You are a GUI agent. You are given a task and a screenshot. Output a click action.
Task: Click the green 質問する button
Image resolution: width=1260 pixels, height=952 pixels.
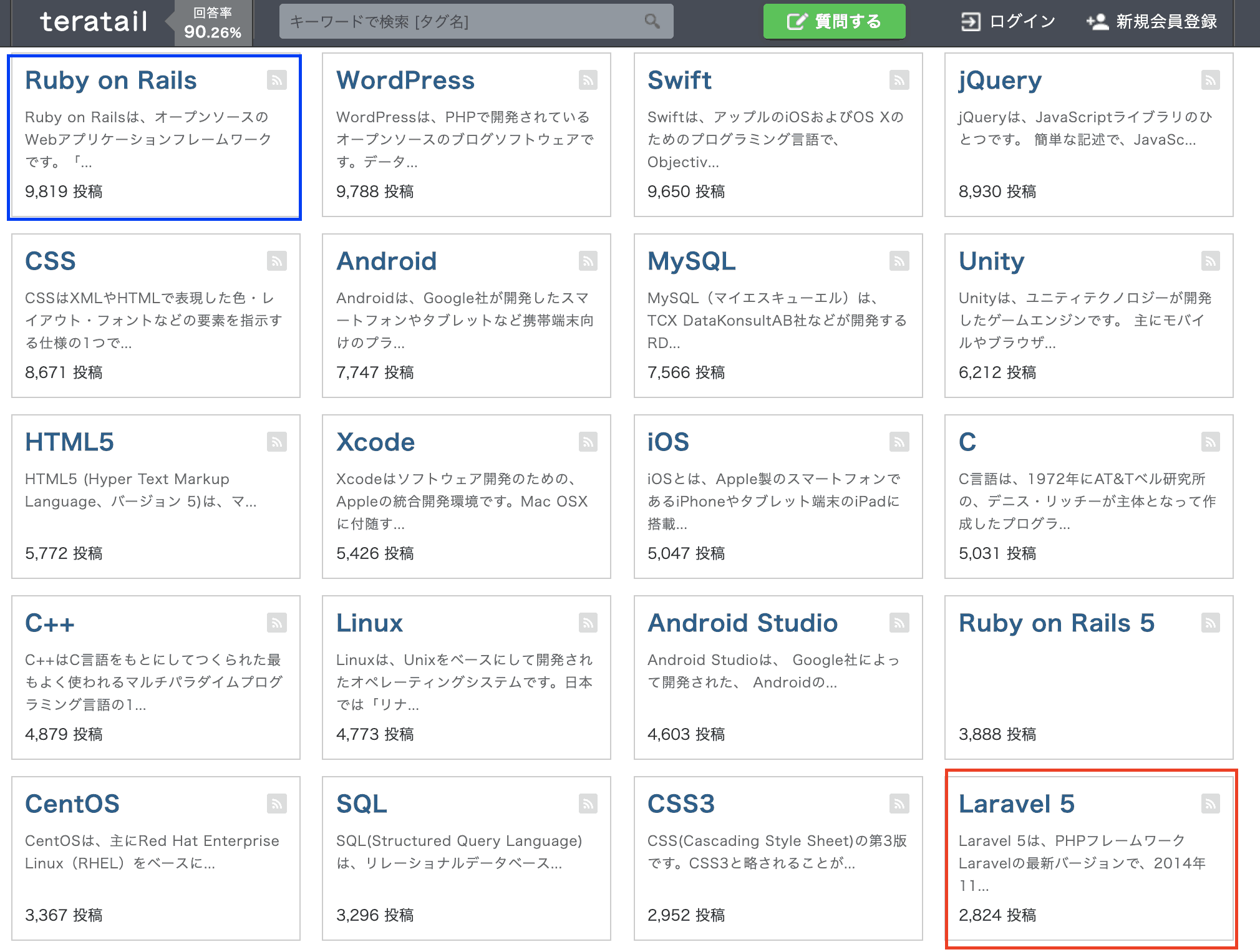click(x=835, y=22)
